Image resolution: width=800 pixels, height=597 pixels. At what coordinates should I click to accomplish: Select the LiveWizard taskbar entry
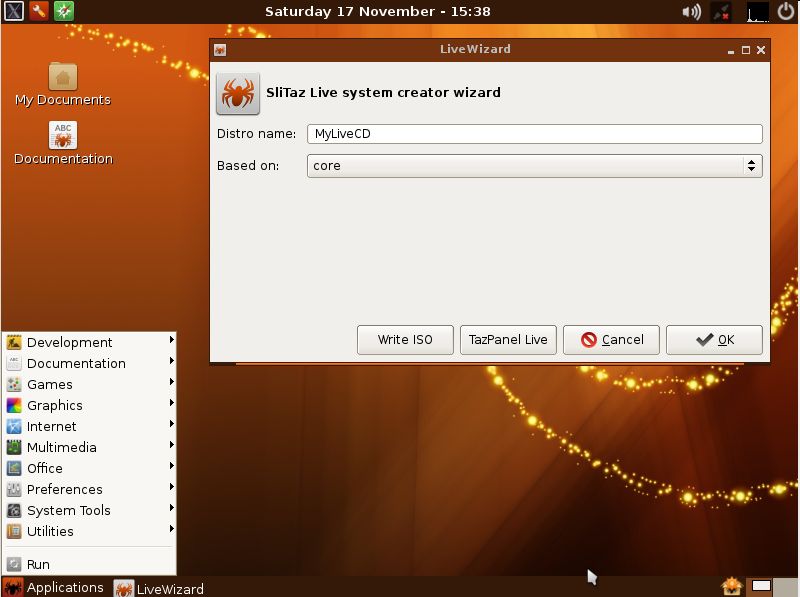pos(159,588)
